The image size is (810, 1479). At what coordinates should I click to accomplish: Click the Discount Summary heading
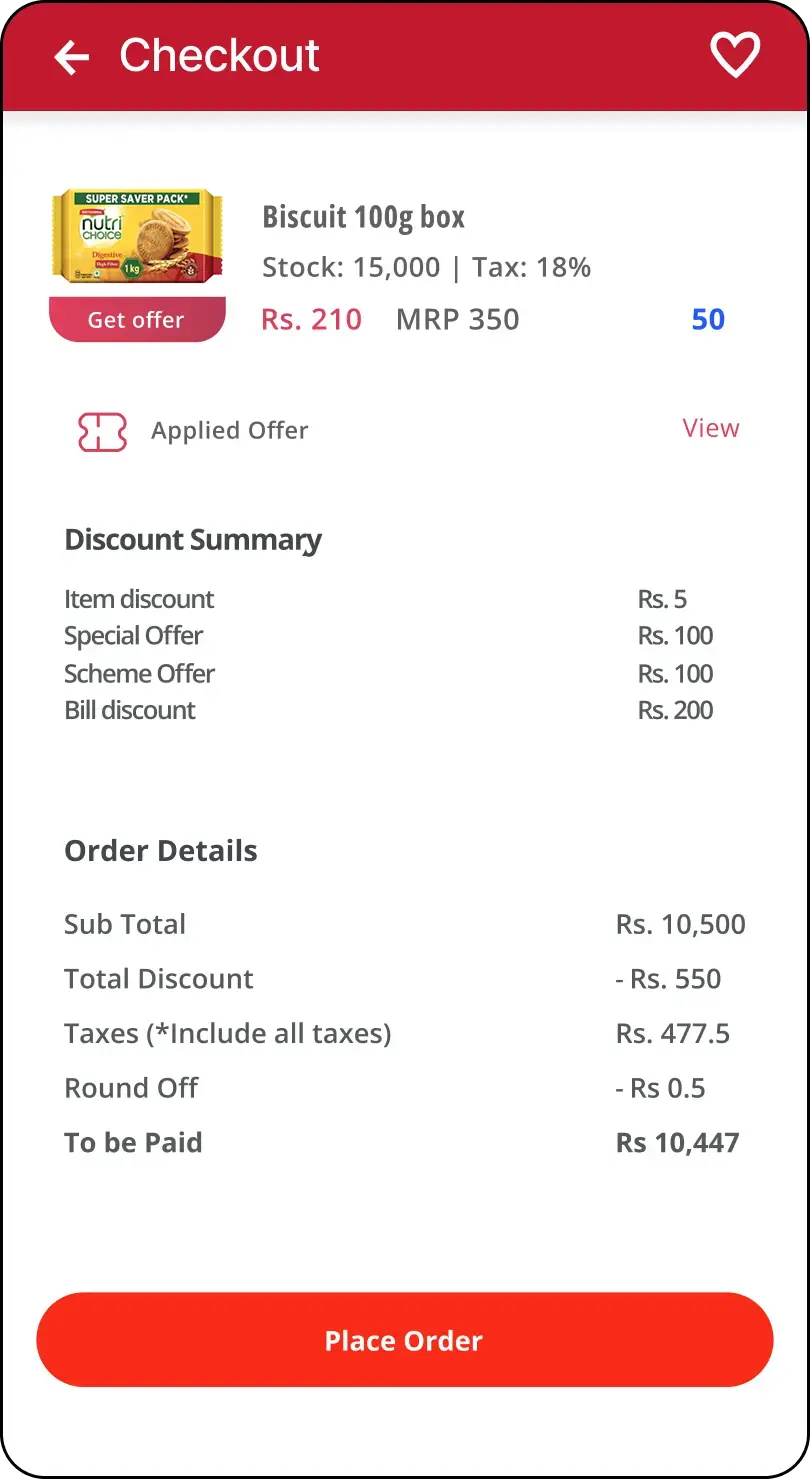pyautogui.click(x=193, y=540)
